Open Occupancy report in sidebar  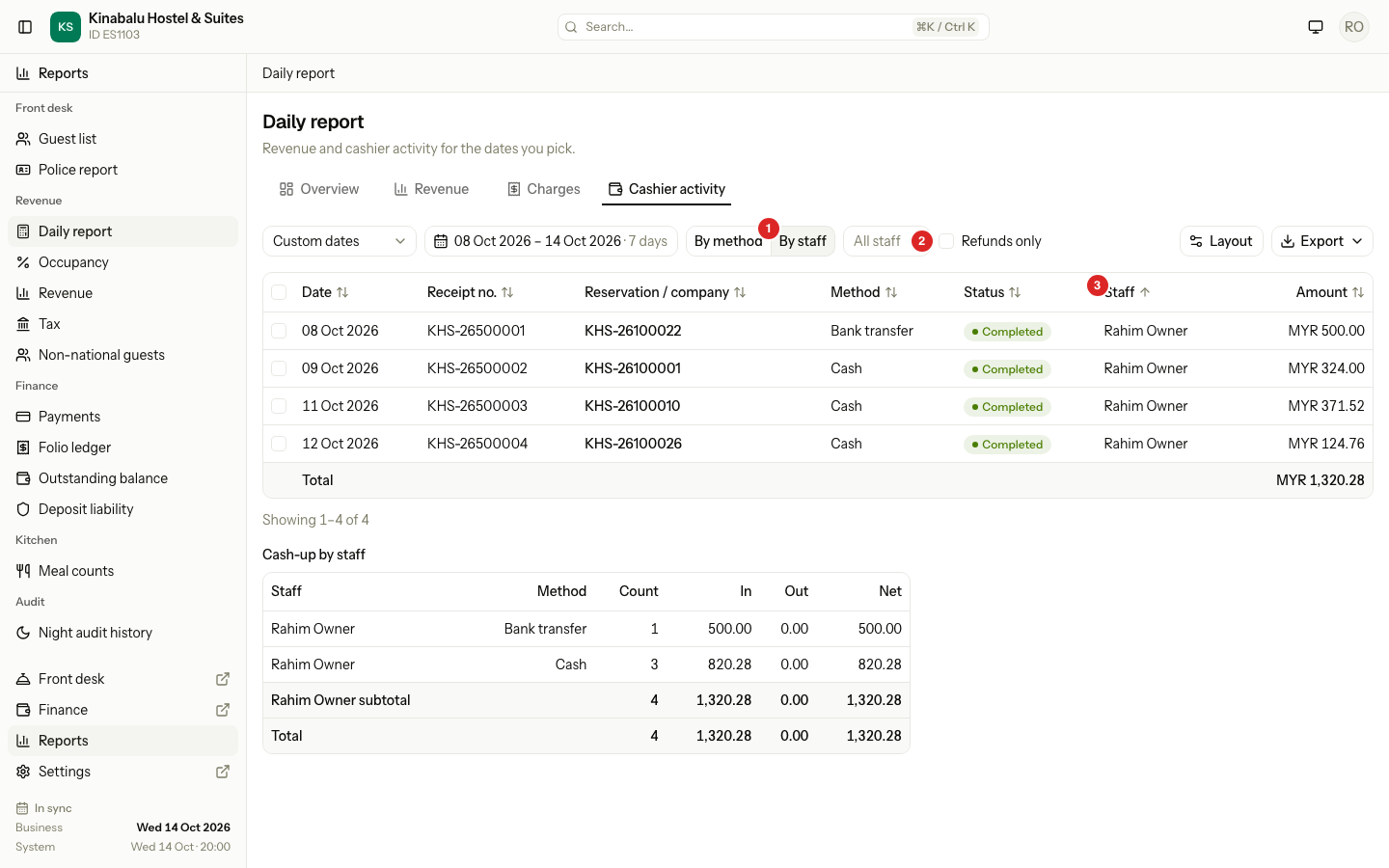[x=123, y=262]
